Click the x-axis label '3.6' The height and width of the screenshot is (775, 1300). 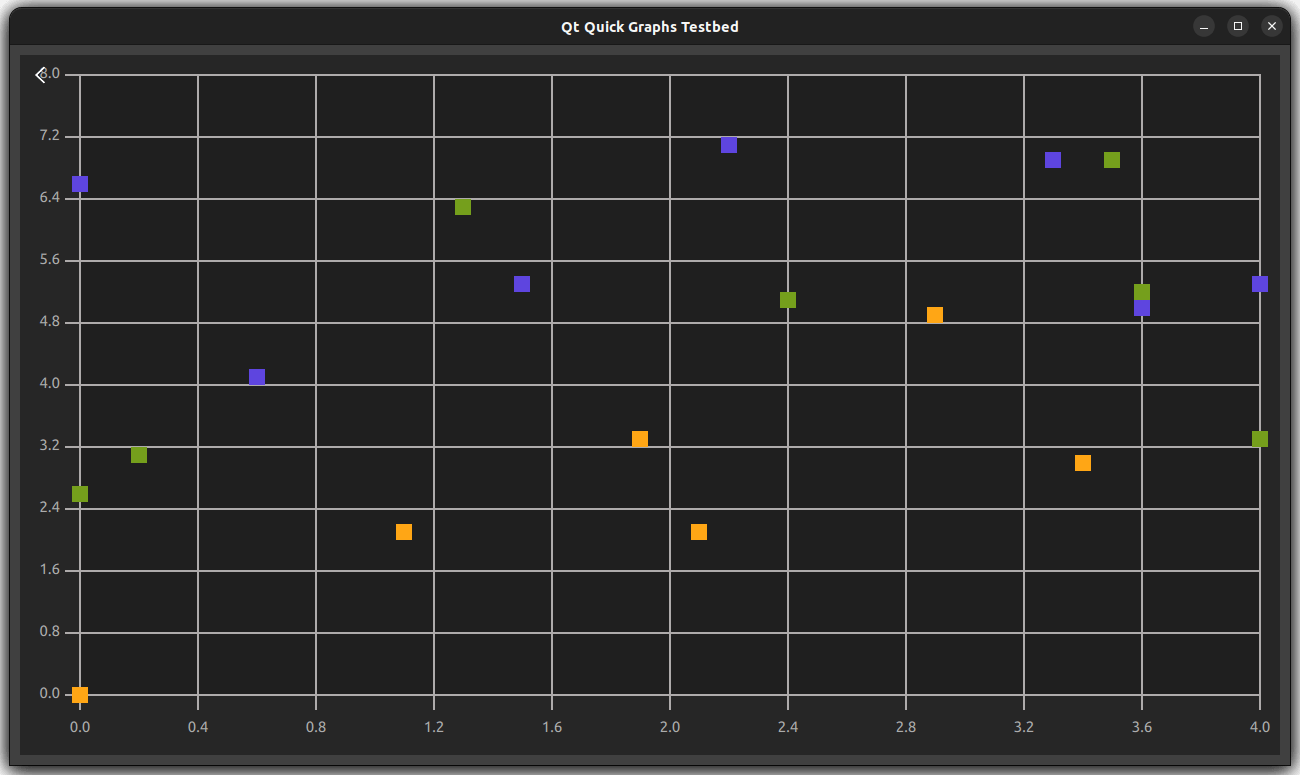click(x=1142, y=727)
